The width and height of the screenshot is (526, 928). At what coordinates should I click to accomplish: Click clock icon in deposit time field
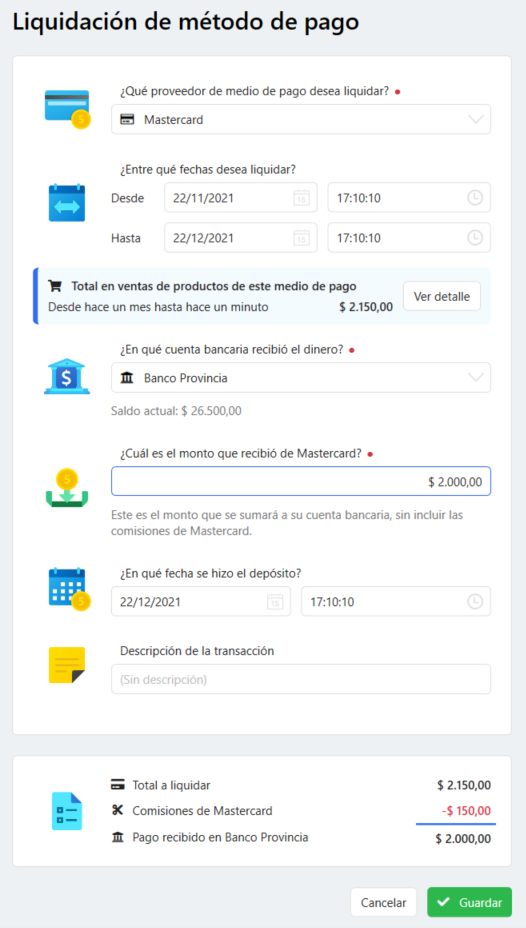(x=475, y=602)
